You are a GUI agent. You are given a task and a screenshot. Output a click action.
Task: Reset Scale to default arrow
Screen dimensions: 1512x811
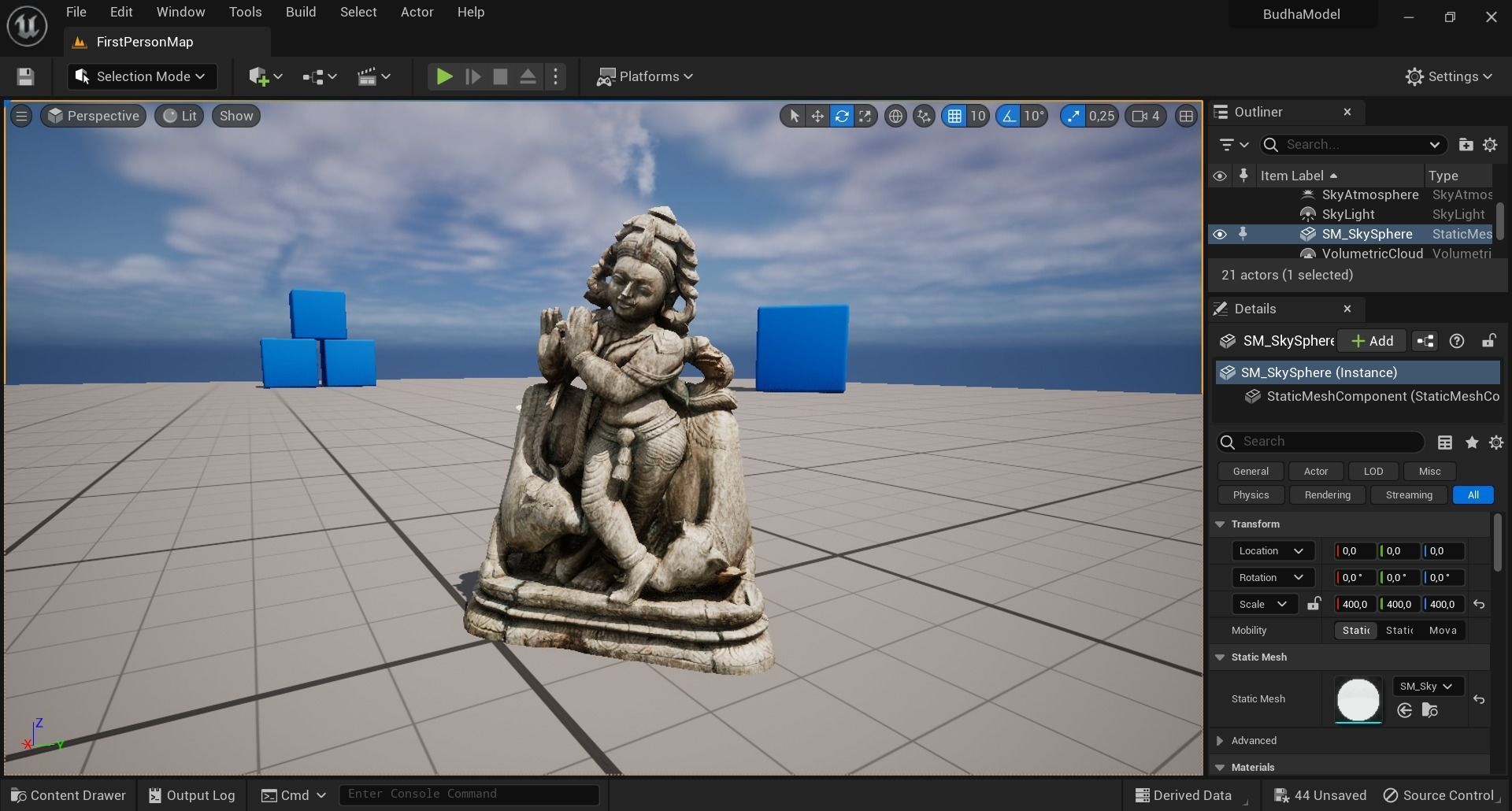click(x=1479, y=605)
